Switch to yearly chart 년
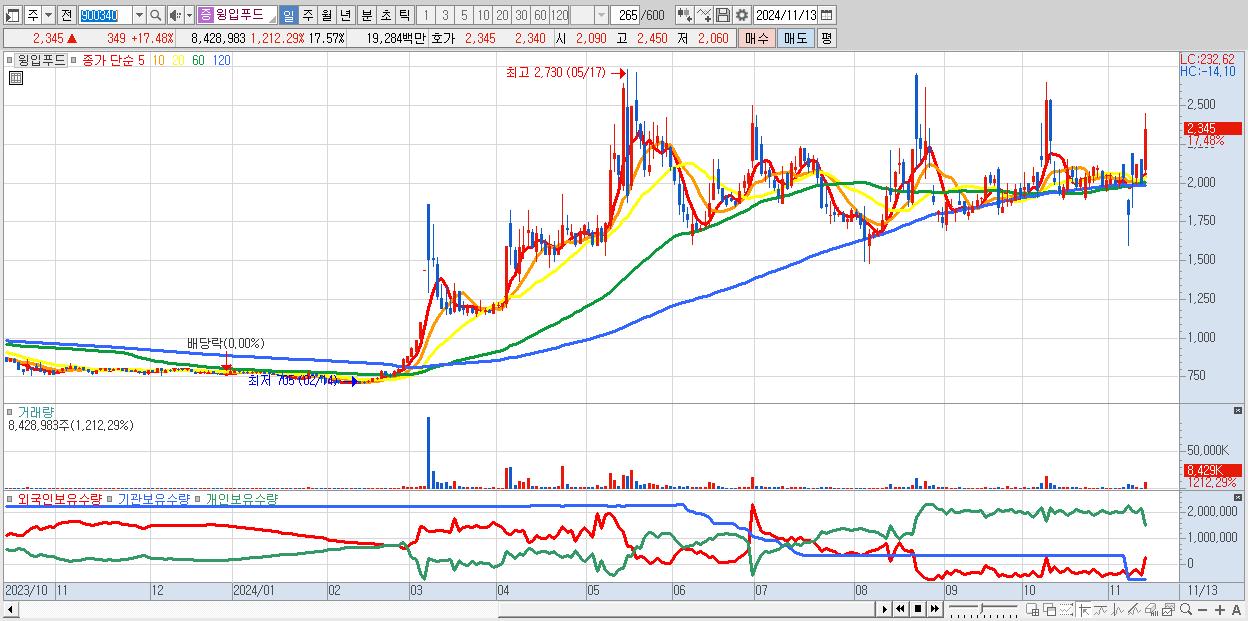 [x=345, y=15]
